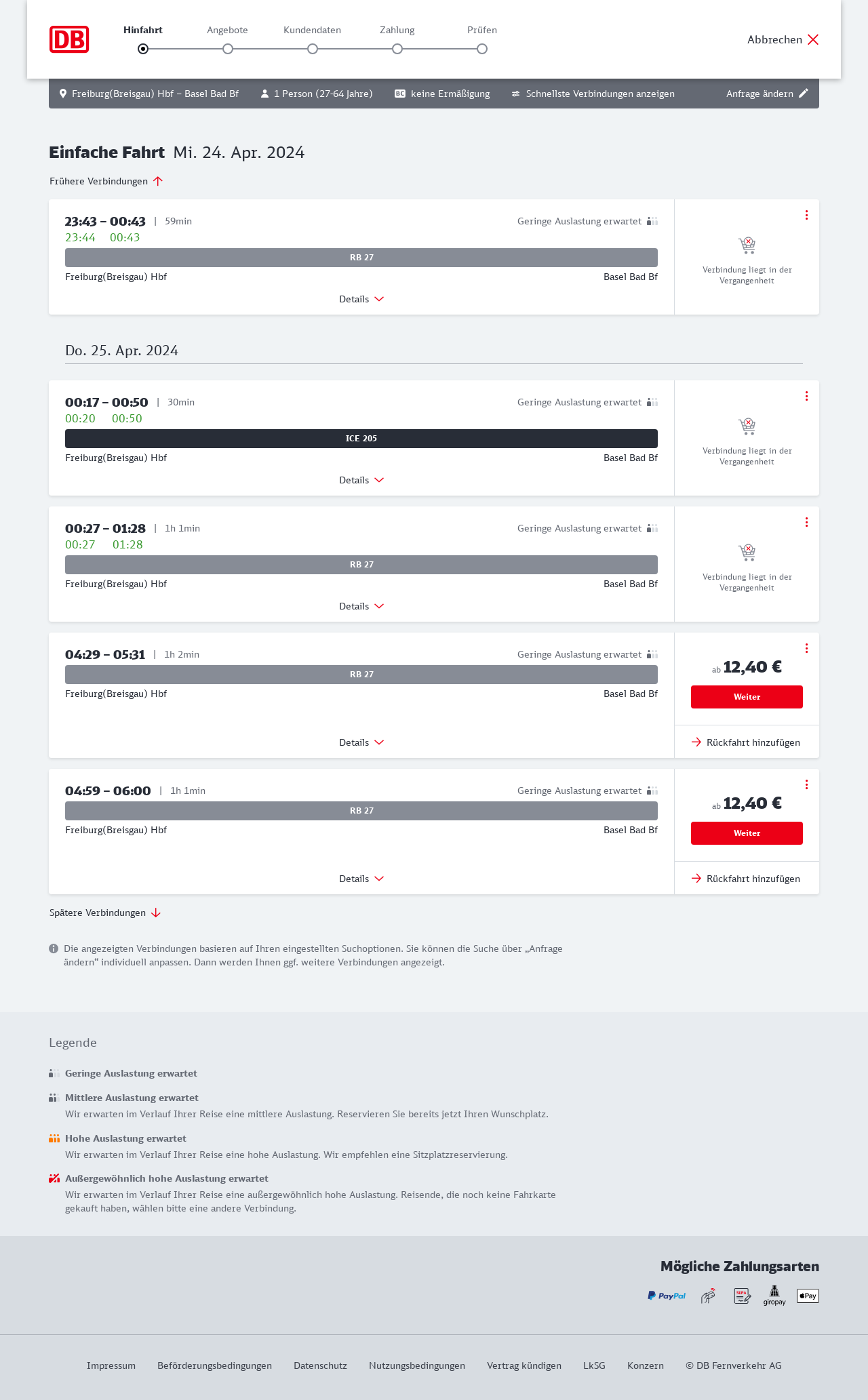Expand Details of the ICE 205 connection
The image size is (868, 1400).
tap(361, 480)
